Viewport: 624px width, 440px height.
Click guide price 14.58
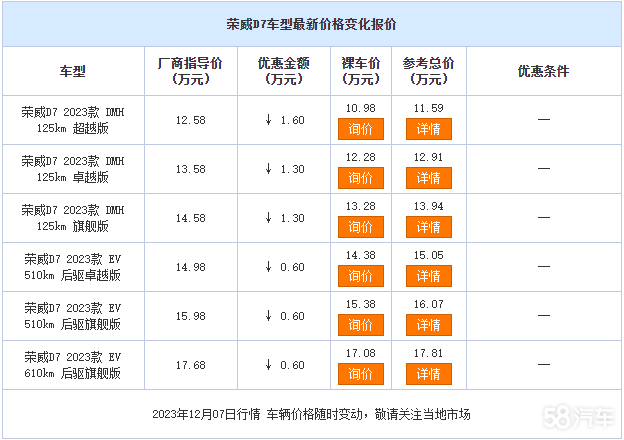pos(191,218)
